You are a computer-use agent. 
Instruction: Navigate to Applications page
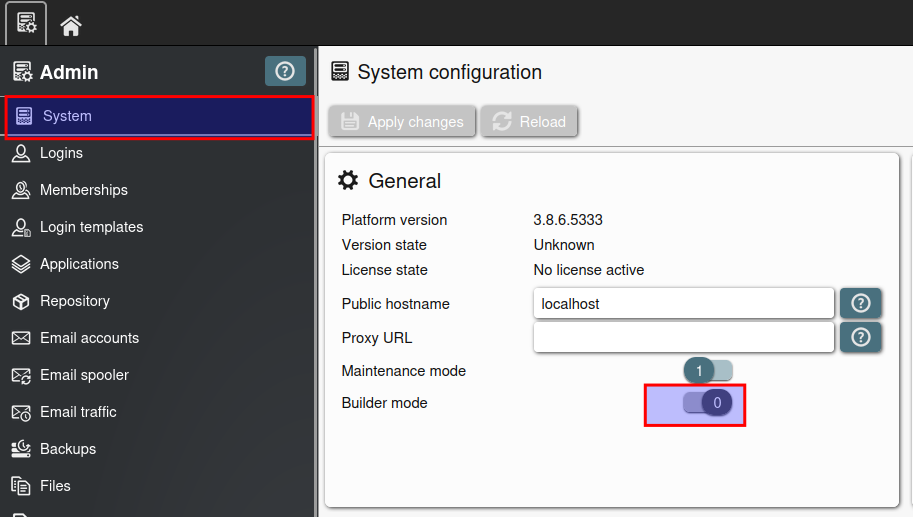click(x=79, y=264)
